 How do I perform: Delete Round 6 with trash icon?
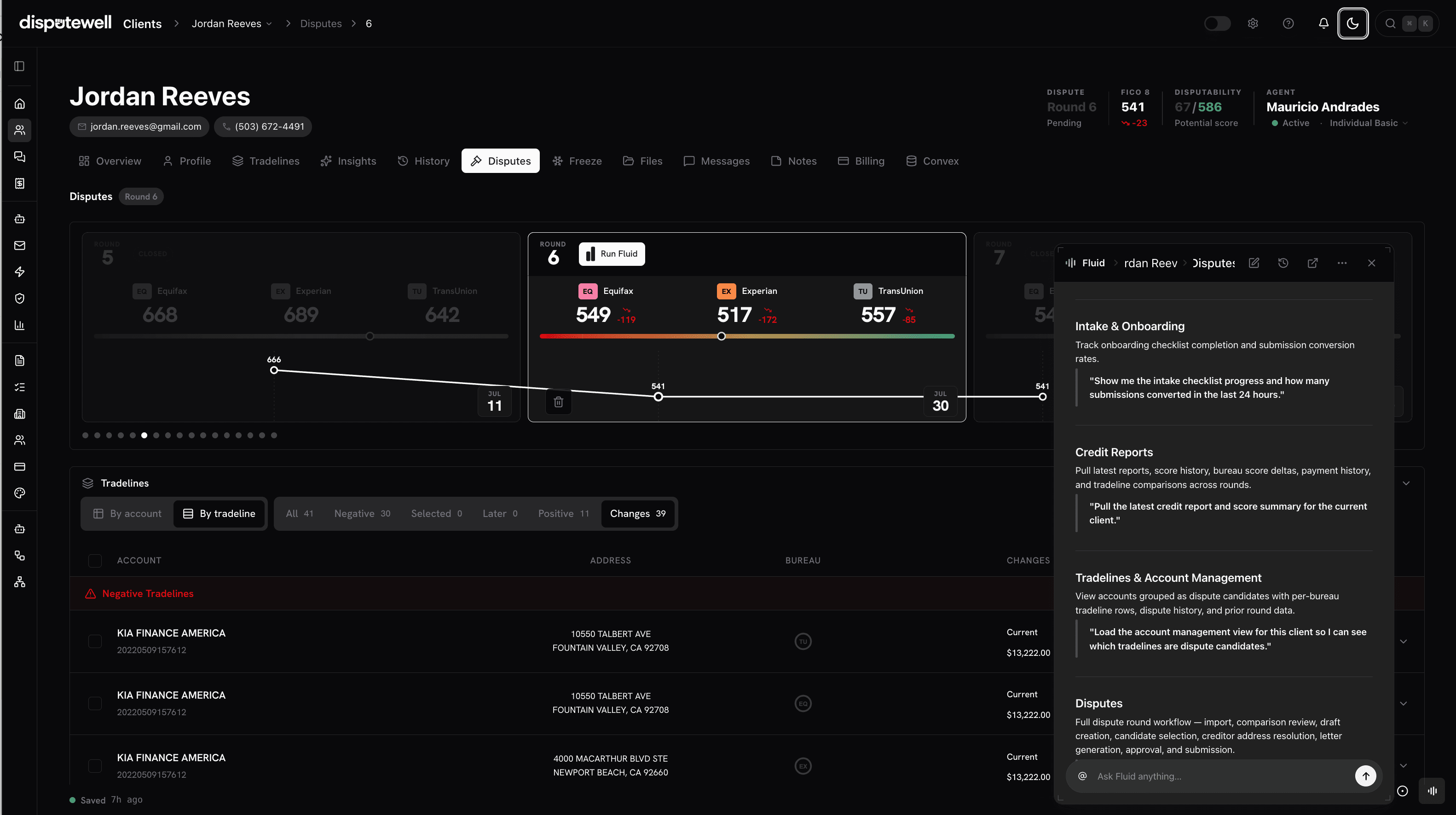559,402
